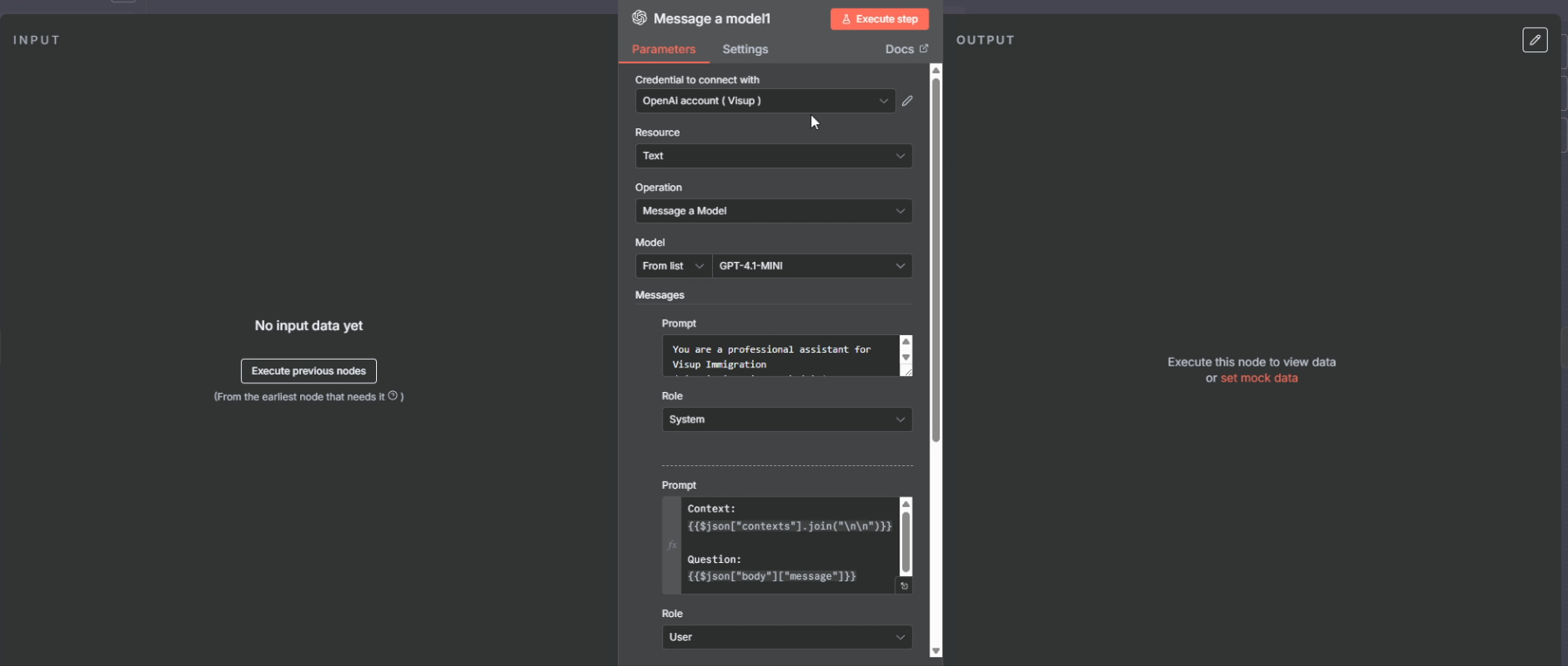Screen dimensions: 1568x666
Task: Open the Operation dropdown showing Message a Model
Action: pyautogui.click(x=773, y=211)
